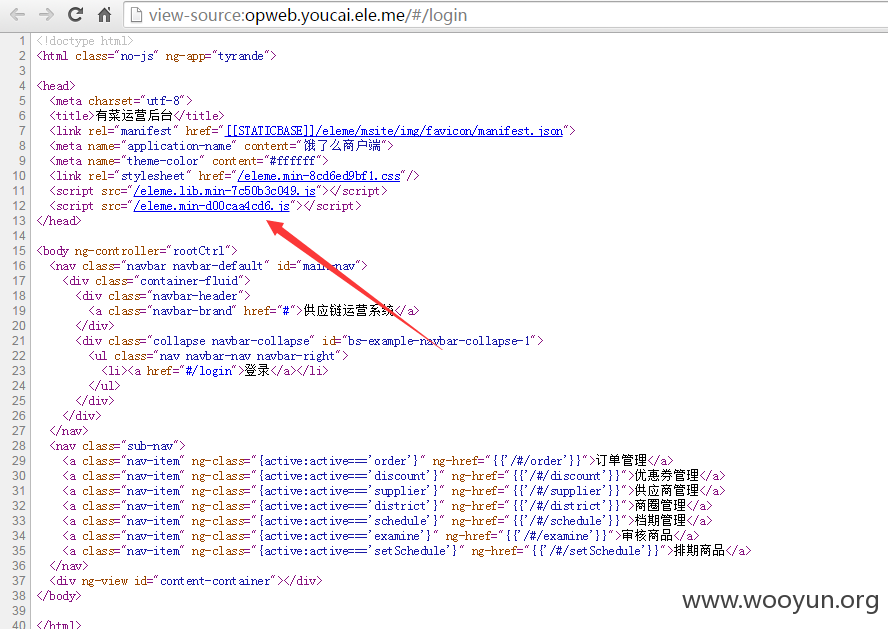Click the 排期商品 setSchedule nav-item line

[407, 551]
